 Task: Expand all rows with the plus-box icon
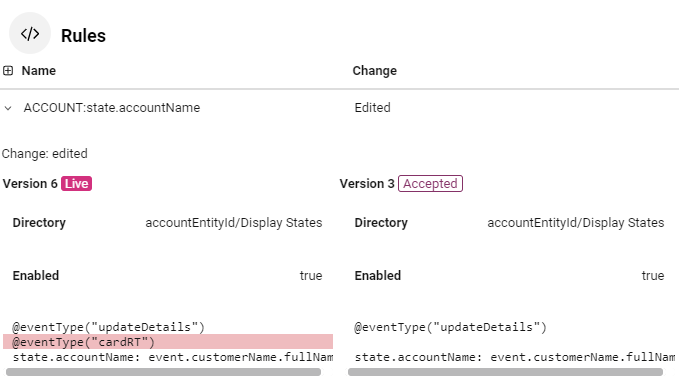tap(8, 71)
